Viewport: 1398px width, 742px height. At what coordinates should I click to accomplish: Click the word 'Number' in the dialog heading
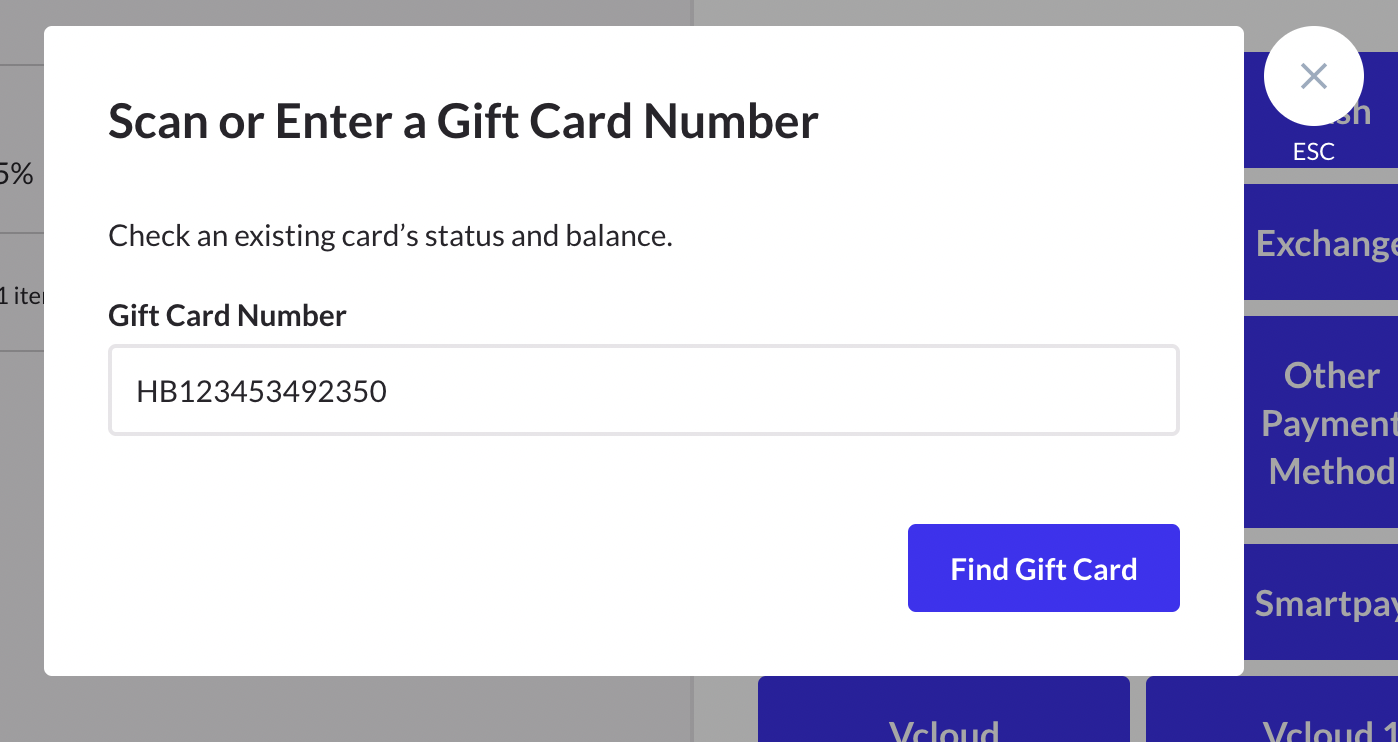point(731,121)
